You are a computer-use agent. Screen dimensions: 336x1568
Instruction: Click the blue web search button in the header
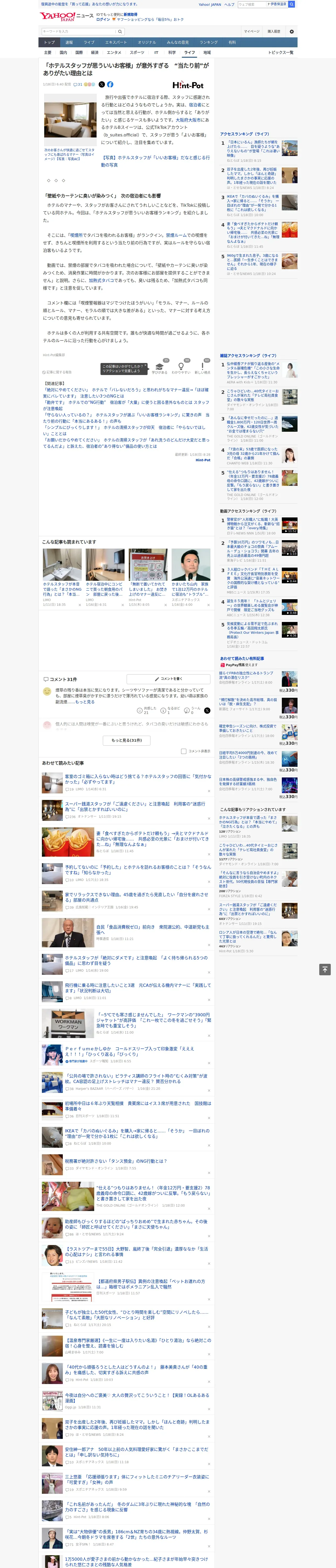292,4
